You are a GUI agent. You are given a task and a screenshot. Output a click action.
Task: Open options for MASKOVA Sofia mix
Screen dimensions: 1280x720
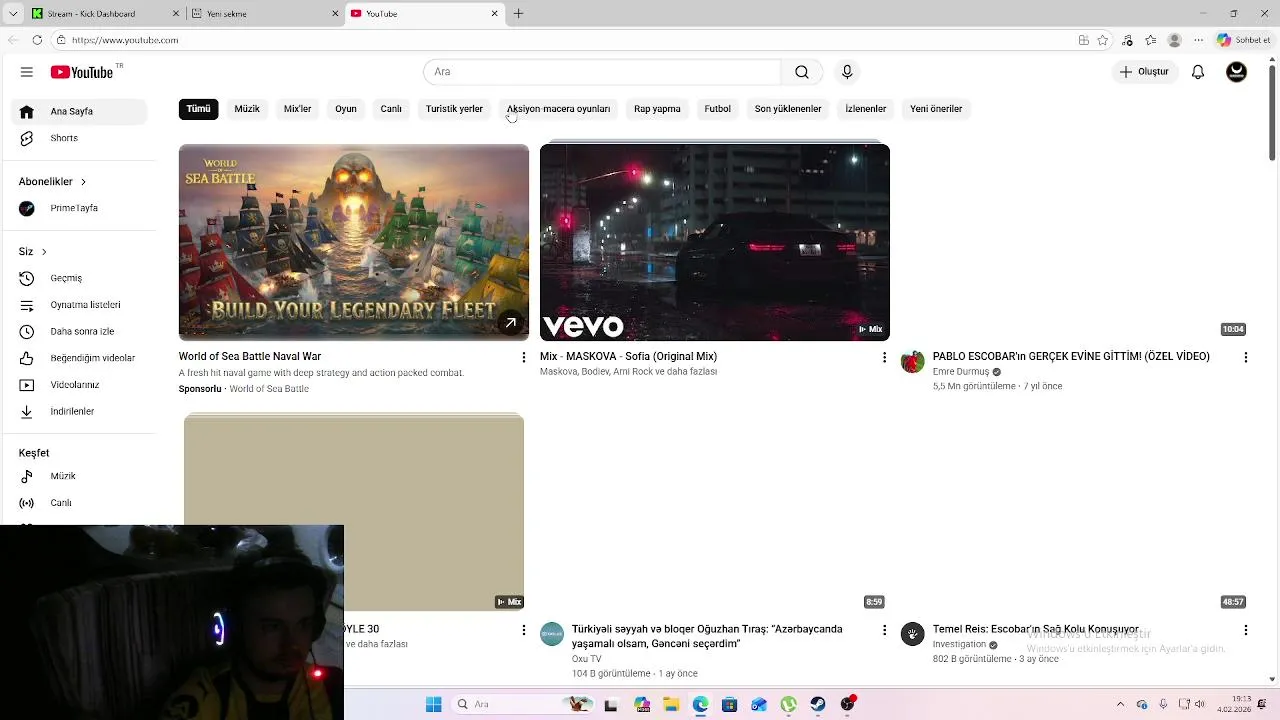tap(884, 357)
